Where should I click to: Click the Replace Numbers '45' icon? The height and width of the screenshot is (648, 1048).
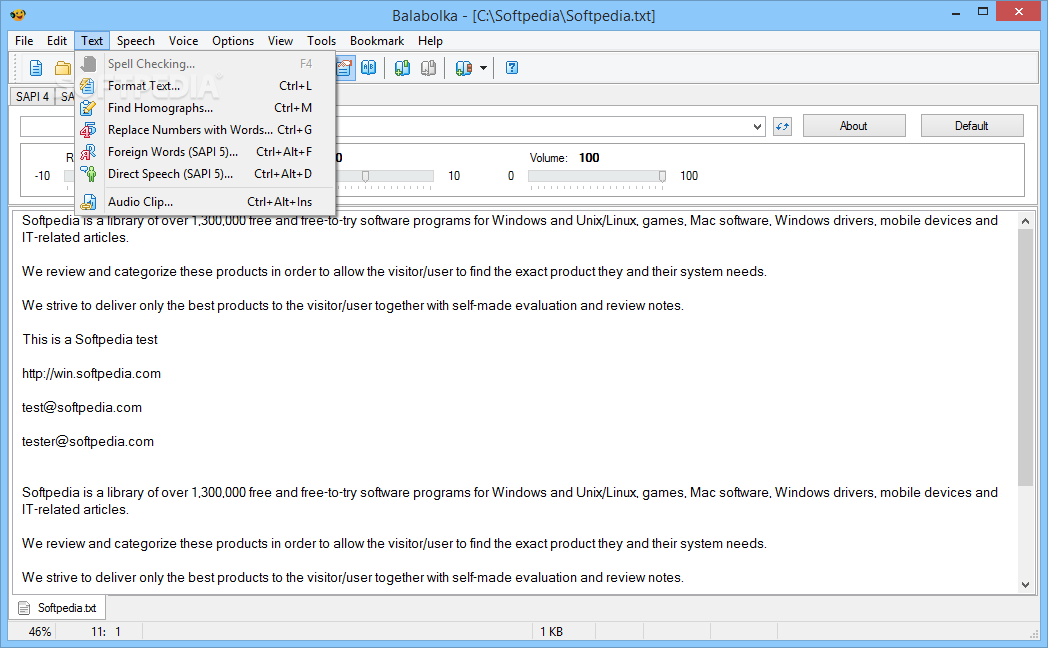tap(88, 130)
